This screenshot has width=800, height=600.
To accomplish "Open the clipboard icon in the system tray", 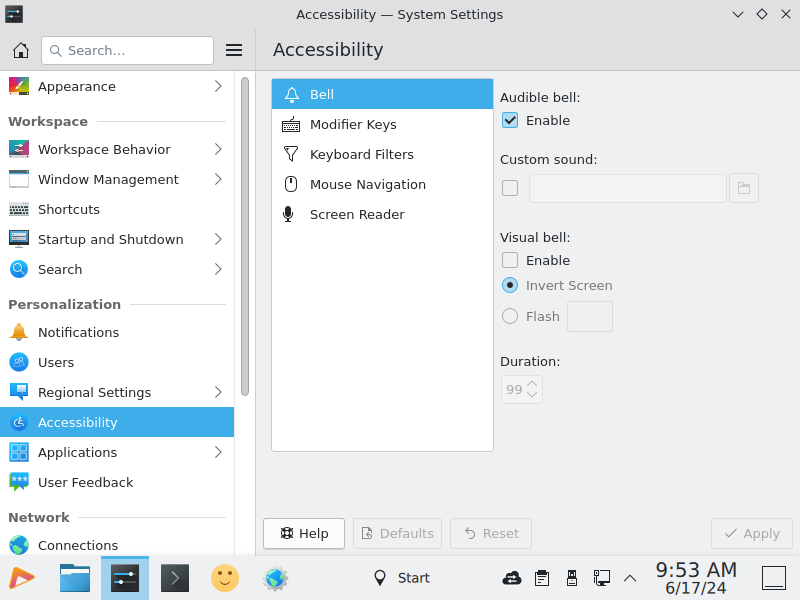I will point(542,578).
